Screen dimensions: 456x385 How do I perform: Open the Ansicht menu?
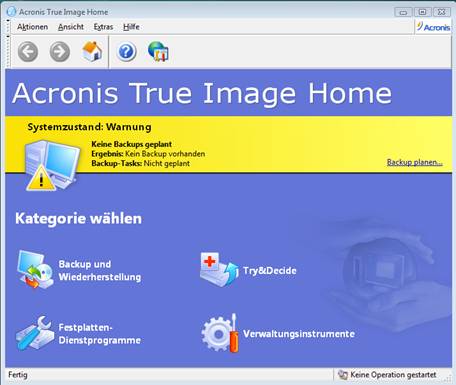71,27
